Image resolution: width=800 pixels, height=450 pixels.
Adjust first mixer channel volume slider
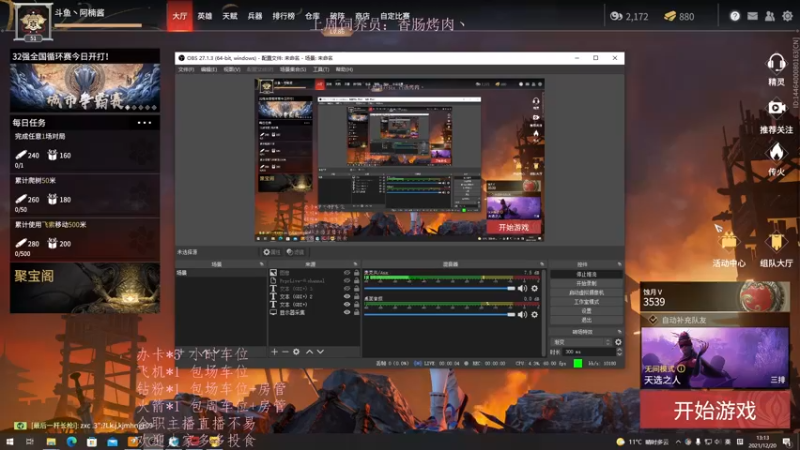pos(440,288)
